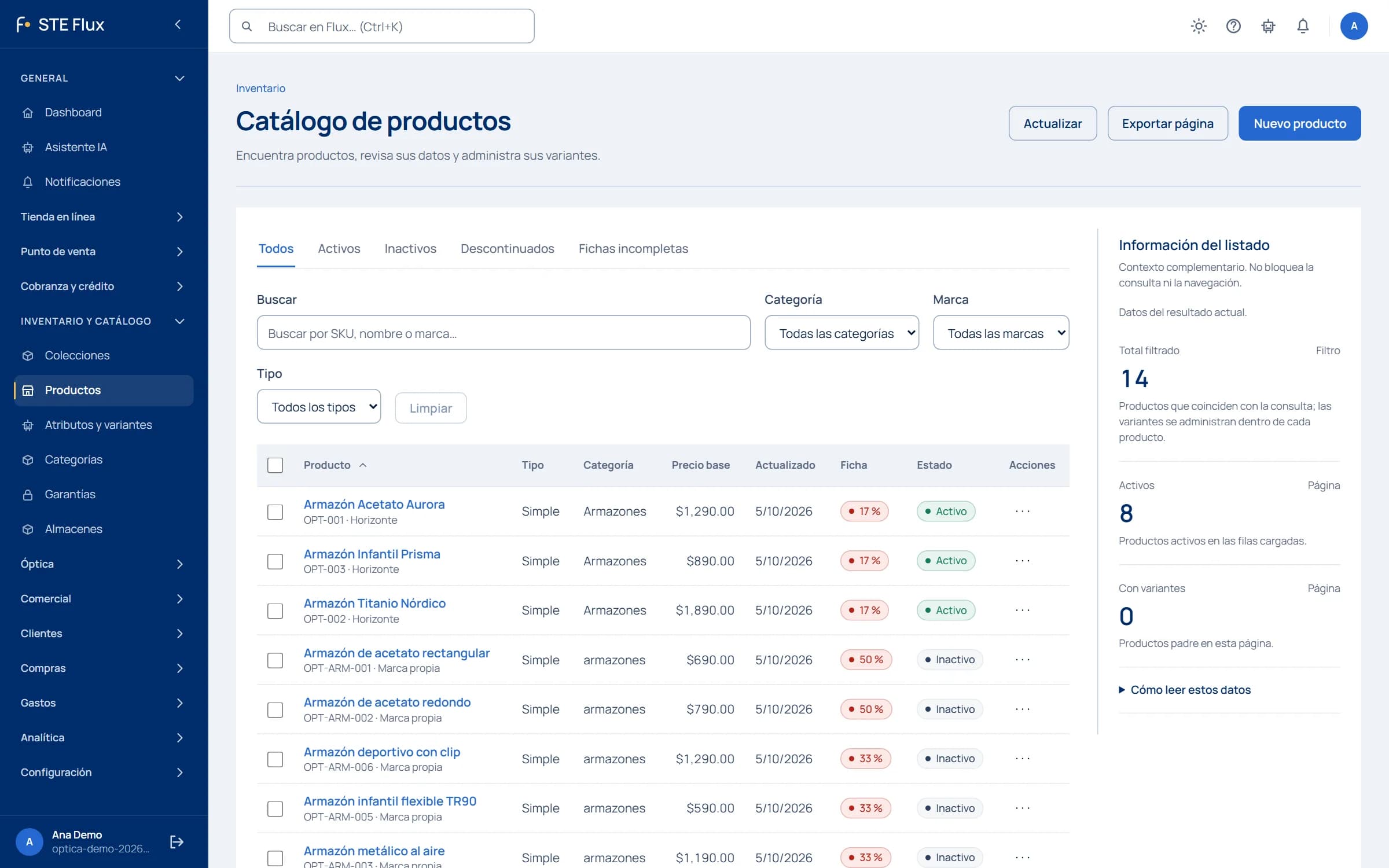
Task: Check the box for Armazón Acetato Aurora
Action: pyautogui.click(x=275, y=512)
